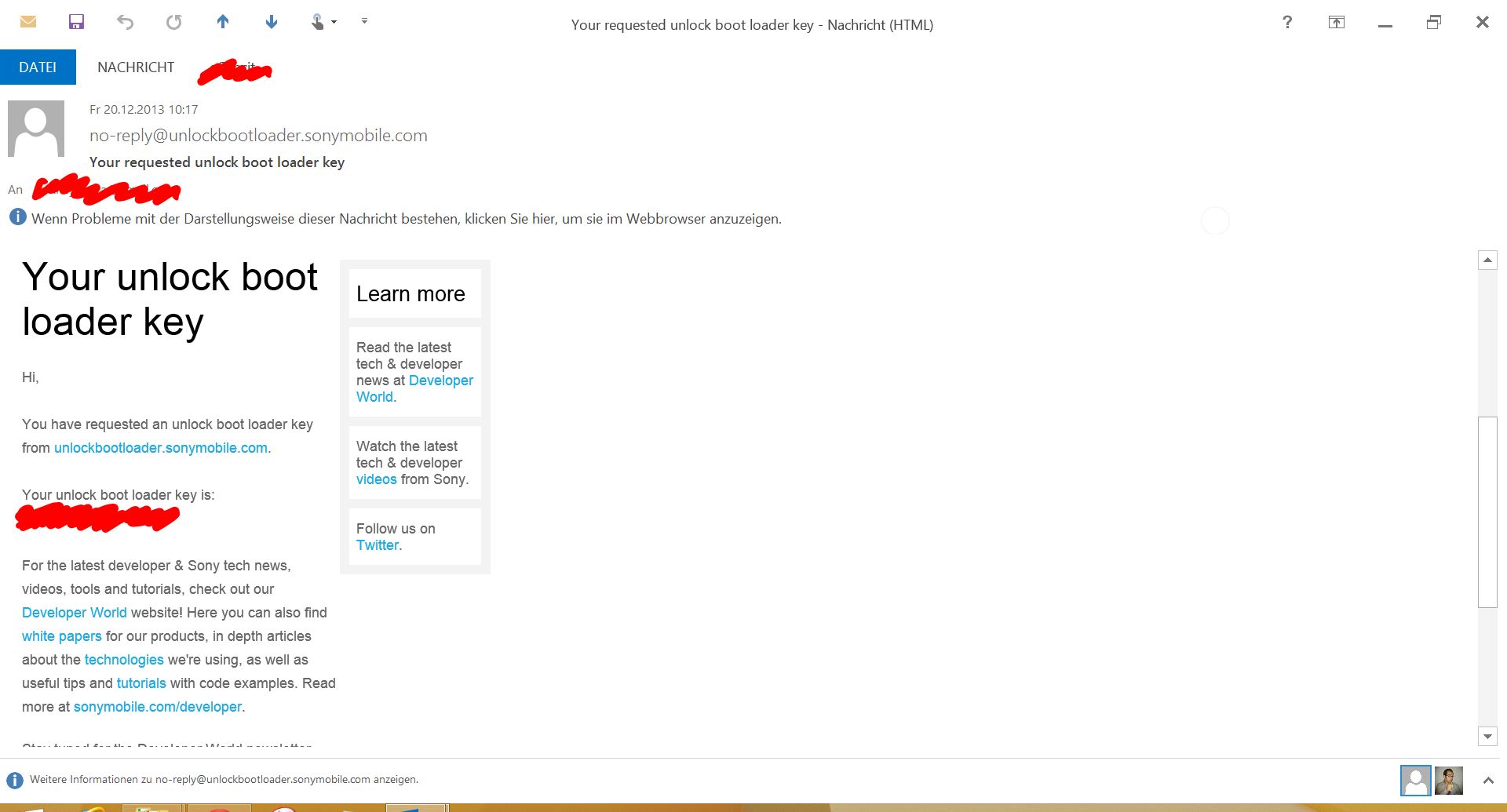Click the sender's avatar placeholder picture
Image resolution: width=1507 pixels, height=812 pixels.
point(36,129)
